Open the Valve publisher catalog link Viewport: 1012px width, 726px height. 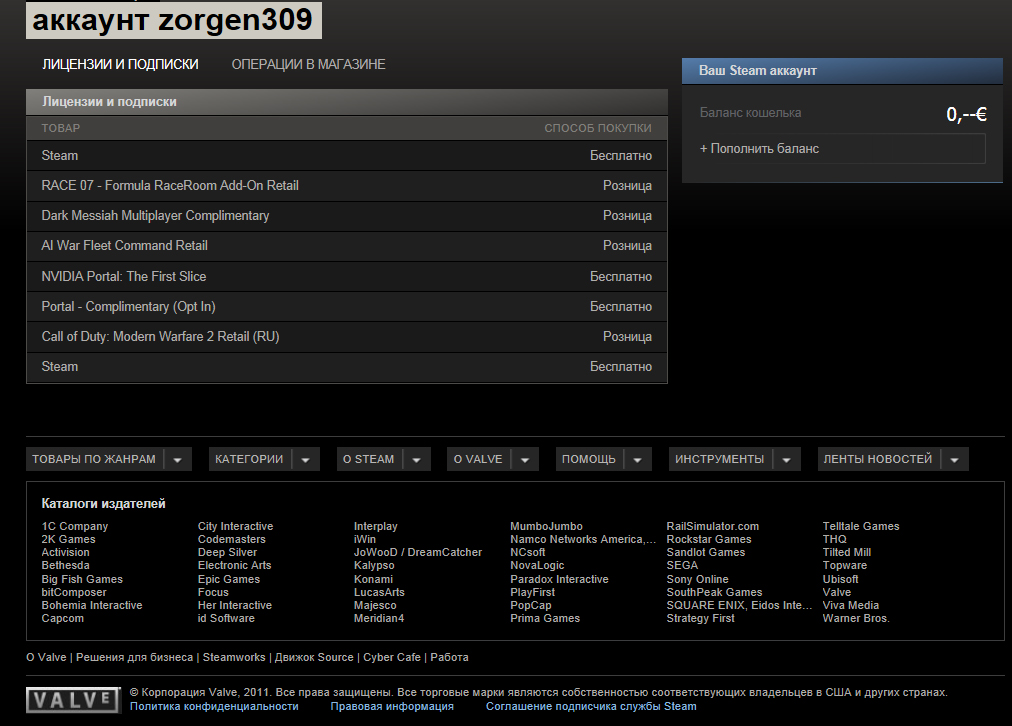[837, 592]
